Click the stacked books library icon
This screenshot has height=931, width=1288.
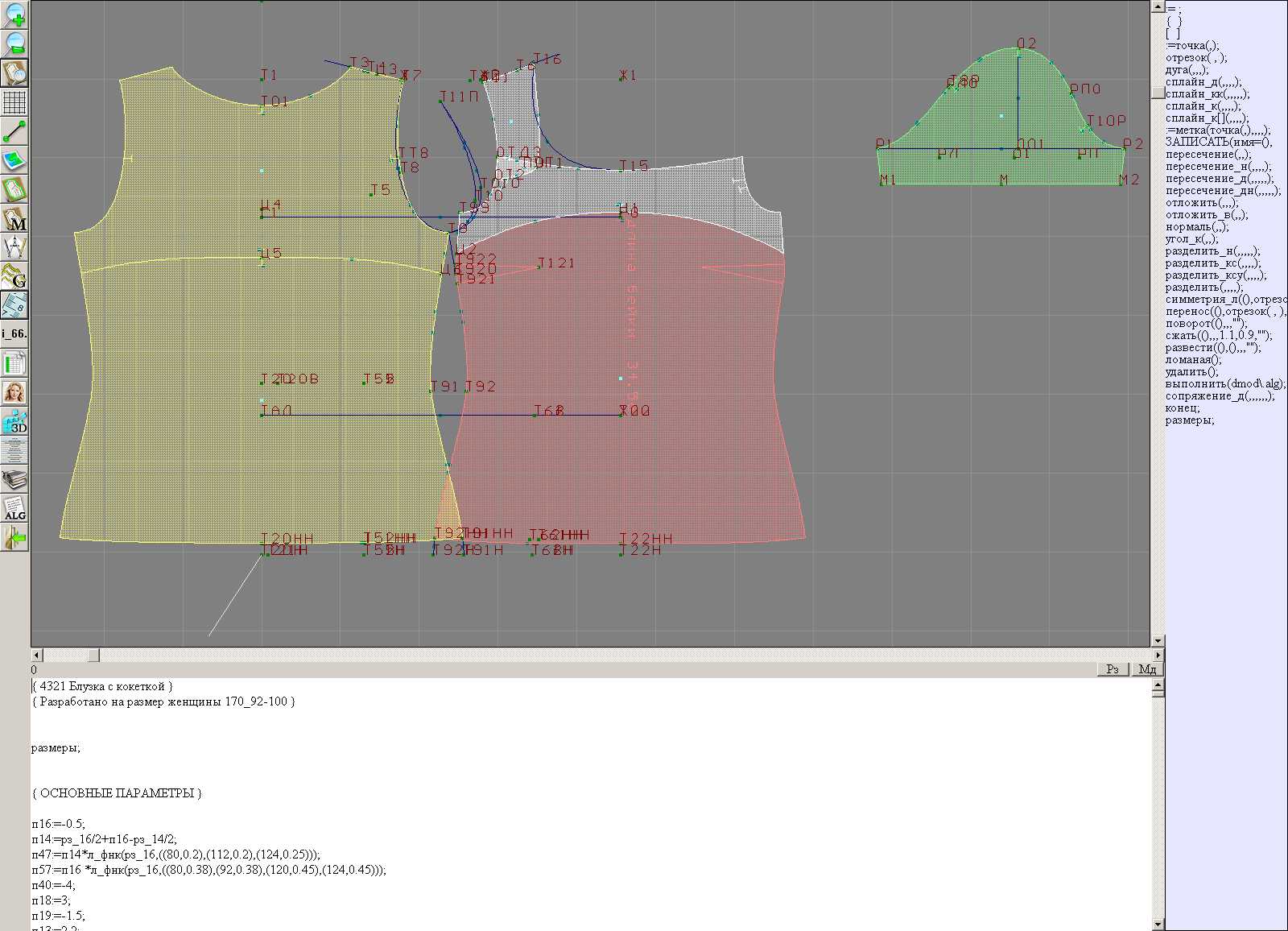tap(14, 480)
